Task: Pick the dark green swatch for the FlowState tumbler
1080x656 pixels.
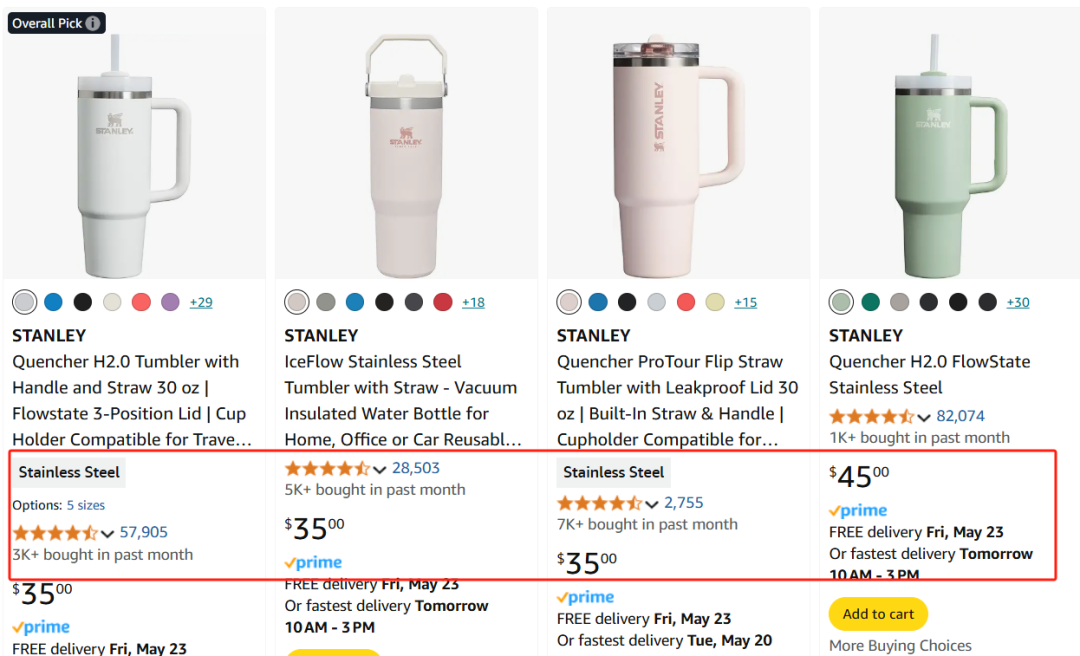Action: click(x=871, y=302)
